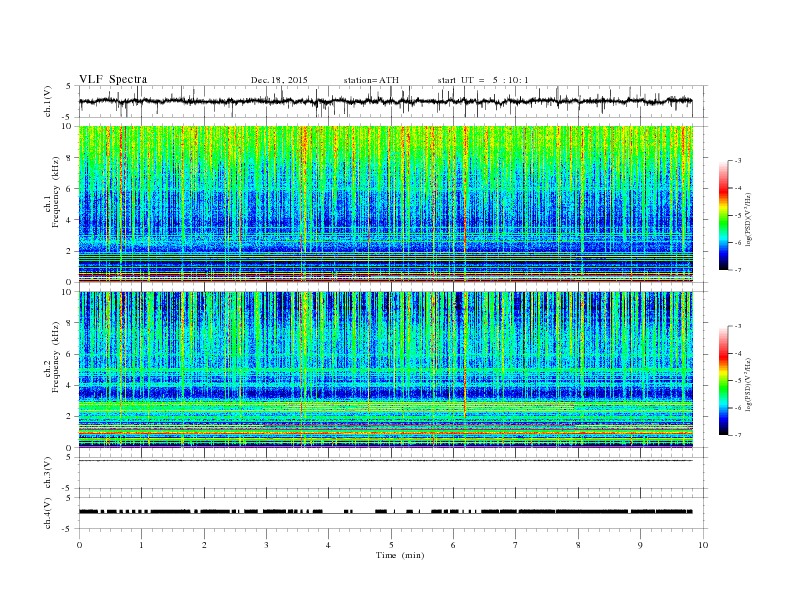The width and height of the screenshot is (792, 612).
Task: Click time axis tick label "3"
Action: (x=266, y=545)
